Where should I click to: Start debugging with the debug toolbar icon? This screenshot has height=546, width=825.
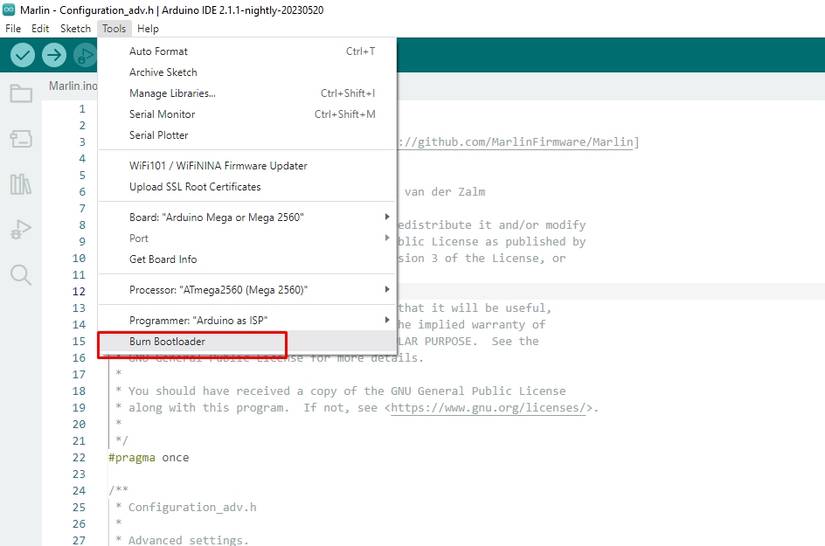pyautogui.click(x=85, y=55)
